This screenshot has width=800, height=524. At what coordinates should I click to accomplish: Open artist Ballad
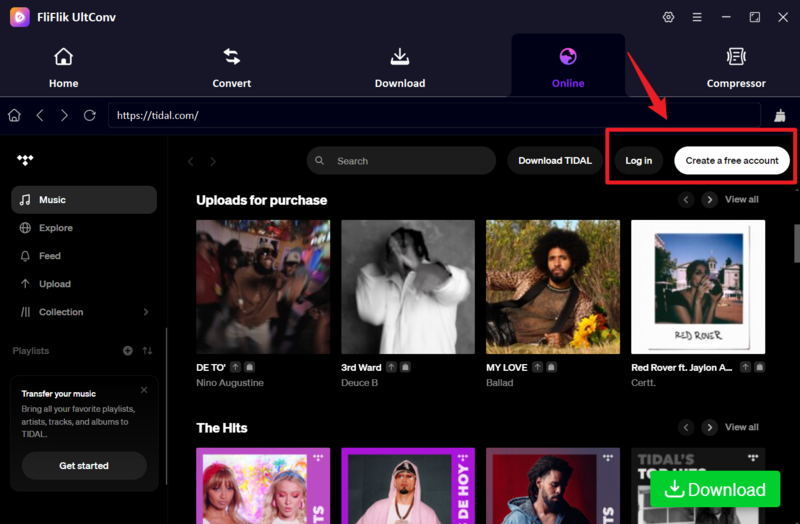(x=499, y=383)
